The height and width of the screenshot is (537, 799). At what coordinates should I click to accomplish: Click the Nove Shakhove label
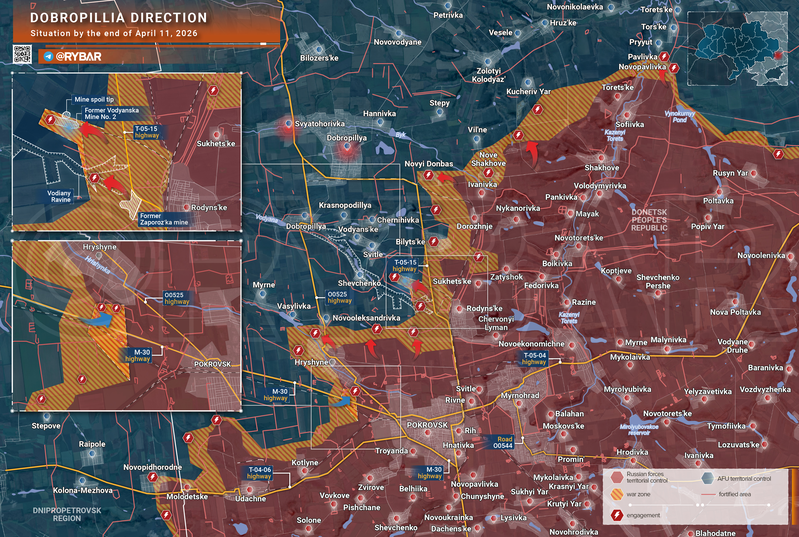point(488,159)
